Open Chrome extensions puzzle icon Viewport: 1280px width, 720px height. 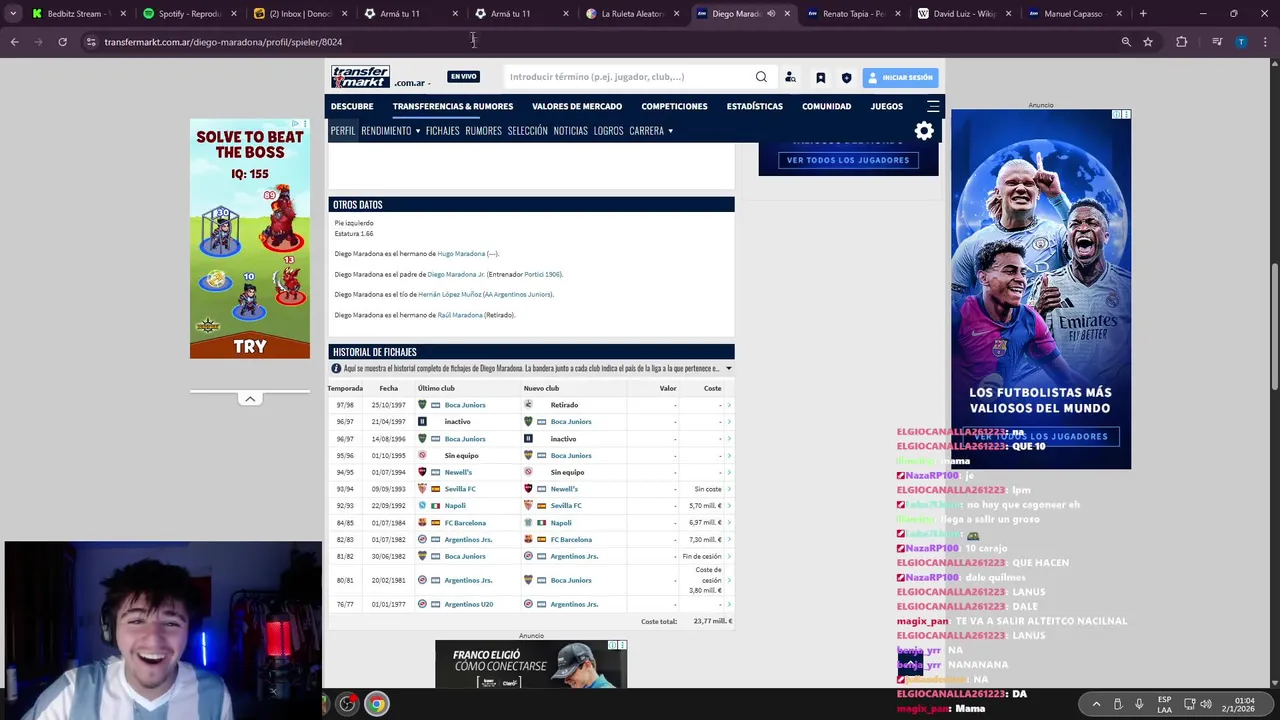(1182, 42)
